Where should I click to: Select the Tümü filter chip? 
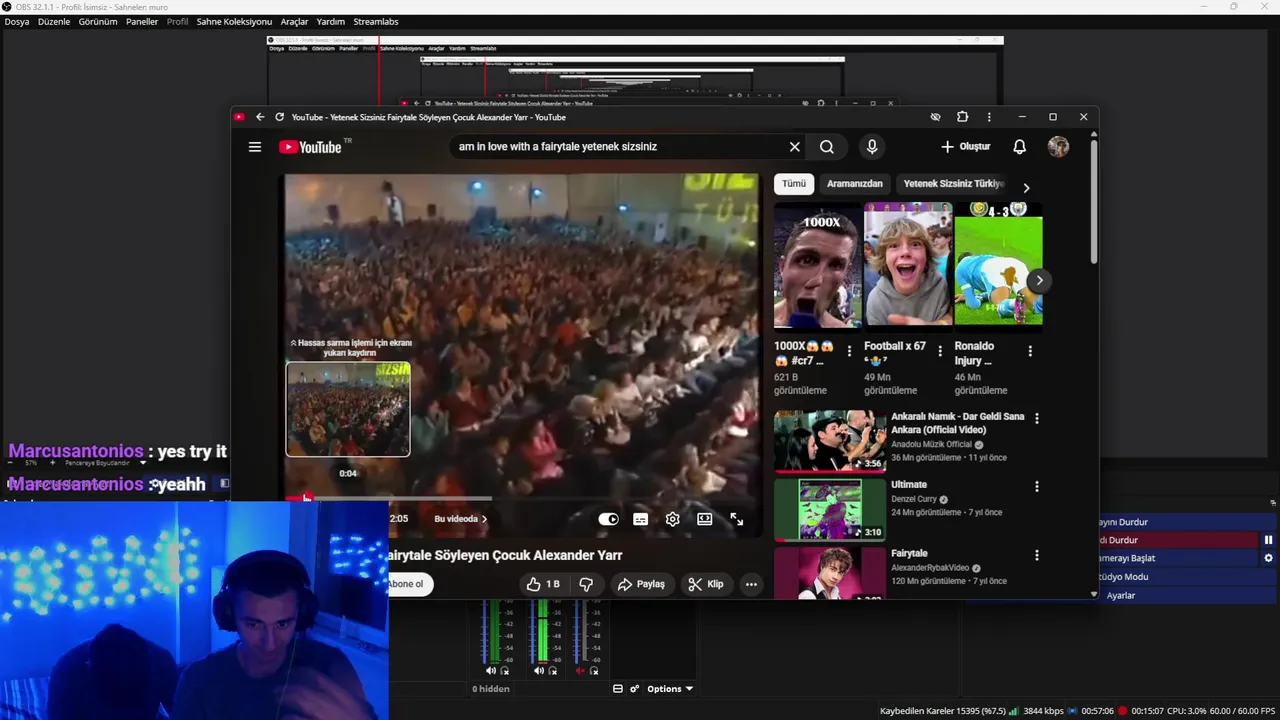pos(794,184)
